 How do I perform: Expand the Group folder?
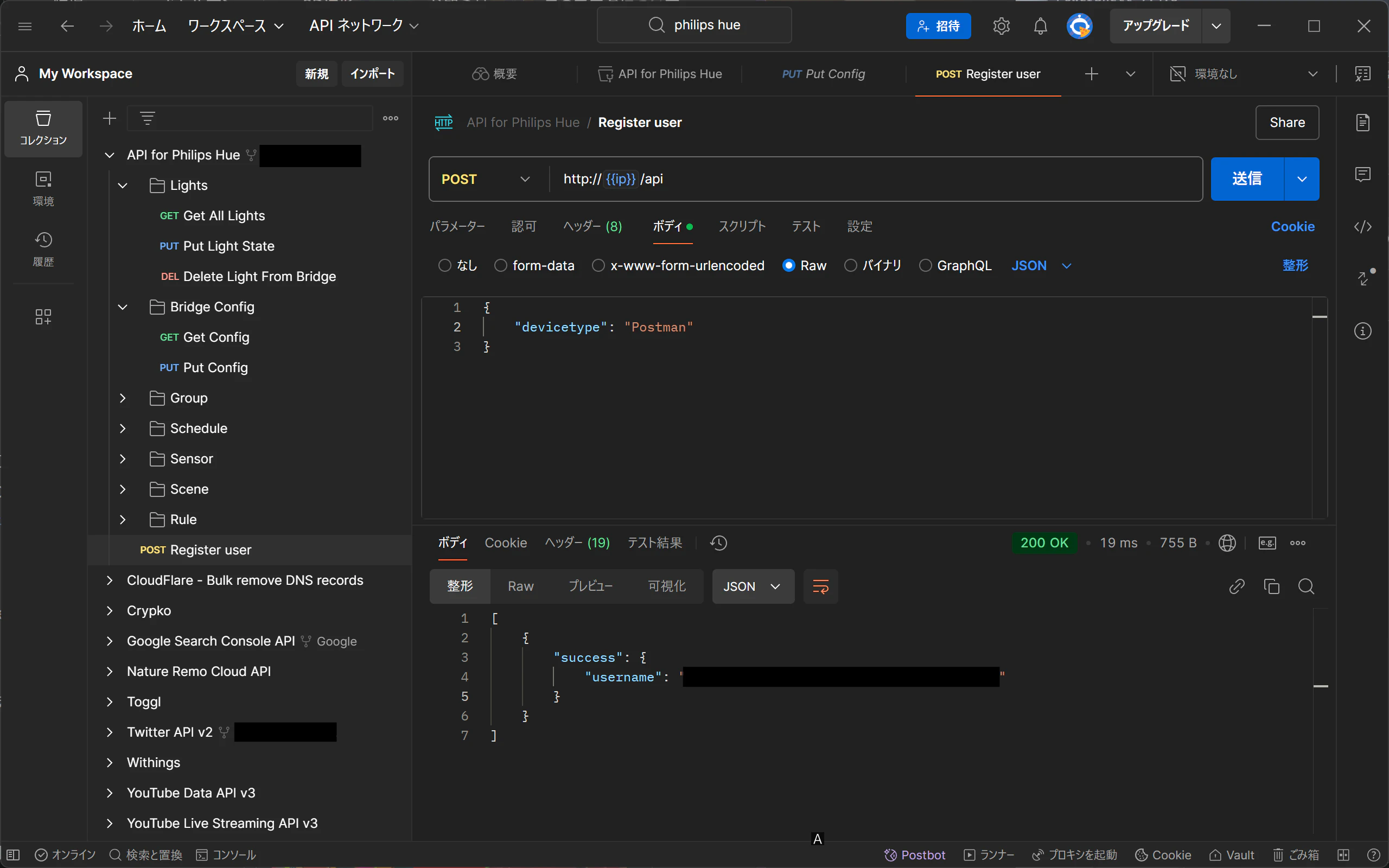(x=122, y=398)
